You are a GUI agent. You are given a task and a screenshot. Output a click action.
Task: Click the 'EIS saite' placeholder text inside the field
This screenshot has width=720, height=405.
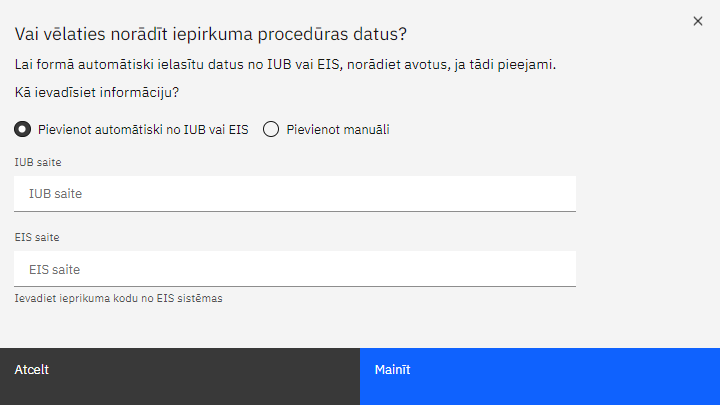[x=55, y=270]
